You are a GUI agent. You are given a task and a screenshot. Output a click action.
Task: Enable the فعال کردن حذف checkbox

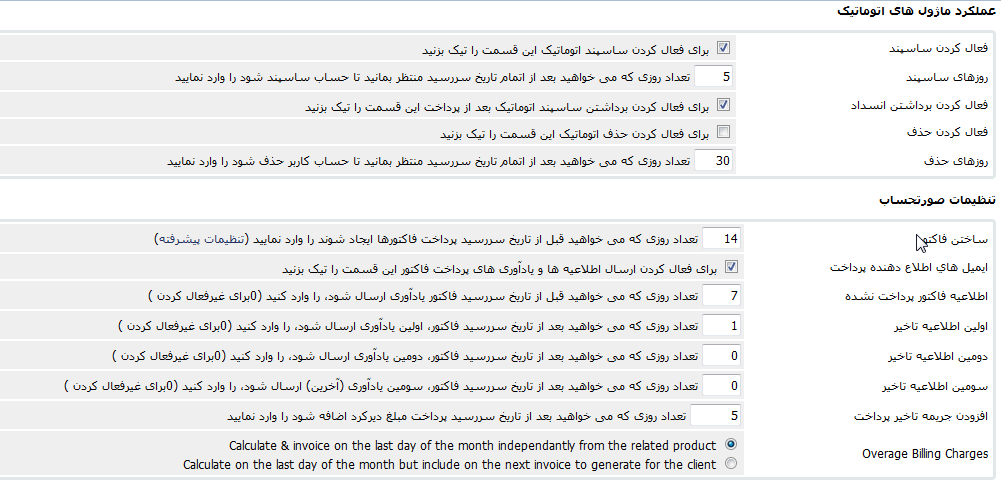pyautogui.click(x=723, y=132)
